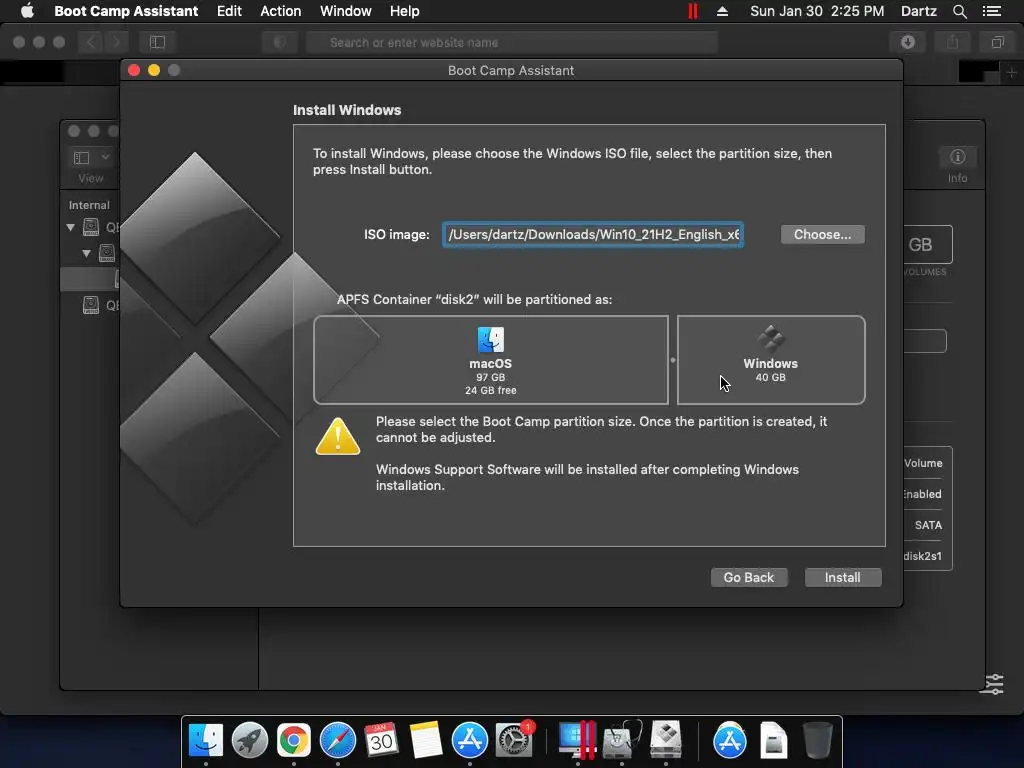Select the macOS partition block
The height and width of the screenshot is (768, 1024).
490,360
